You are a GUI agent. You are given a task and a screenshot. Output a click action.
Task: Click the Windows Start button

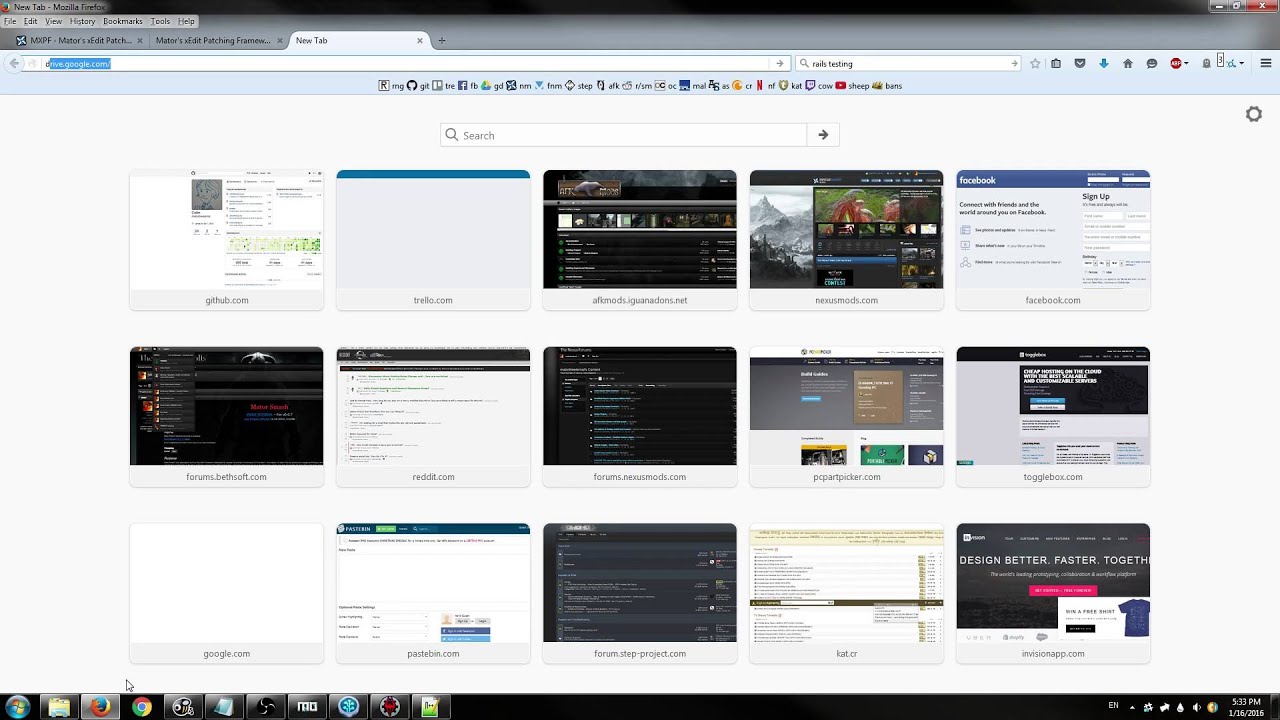pyautogui.click(x=17, y=707)
